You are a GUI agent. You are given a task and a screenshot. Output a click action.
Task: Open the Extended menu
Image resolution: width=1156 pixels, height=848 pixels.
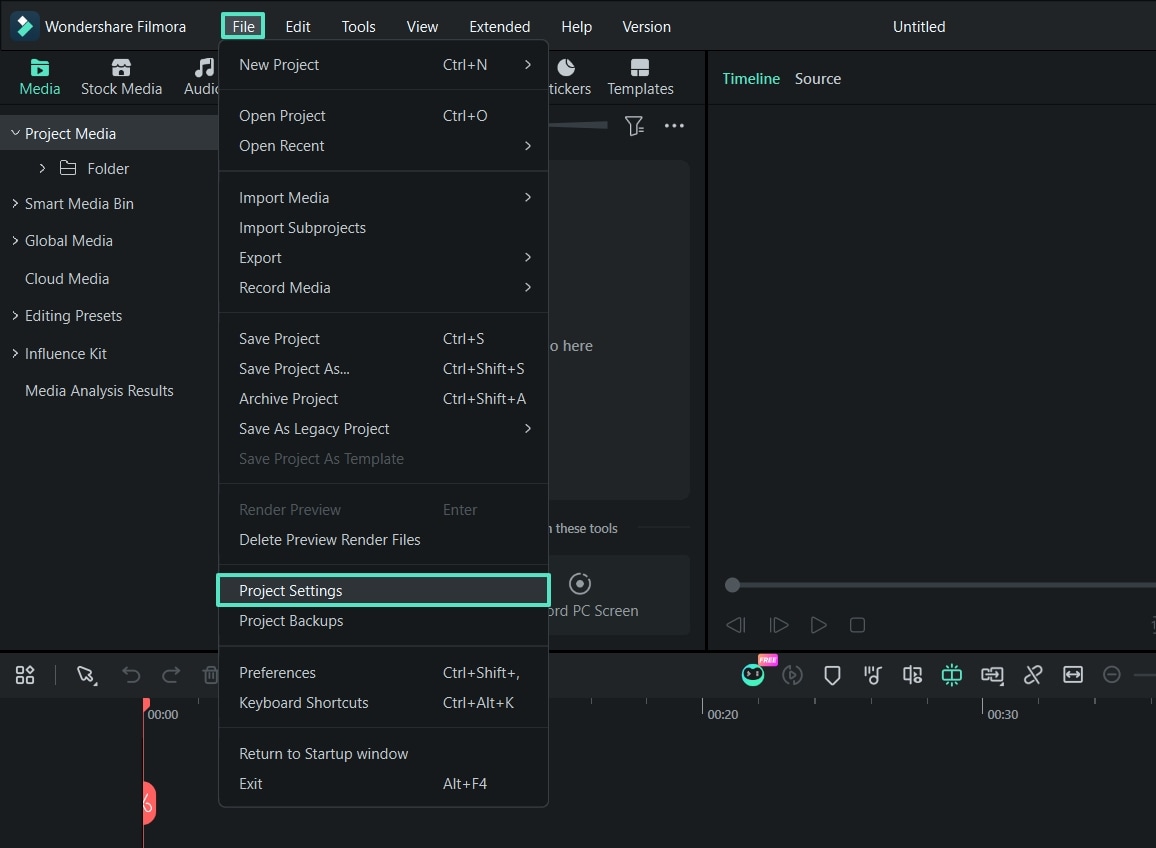point(500,27)
